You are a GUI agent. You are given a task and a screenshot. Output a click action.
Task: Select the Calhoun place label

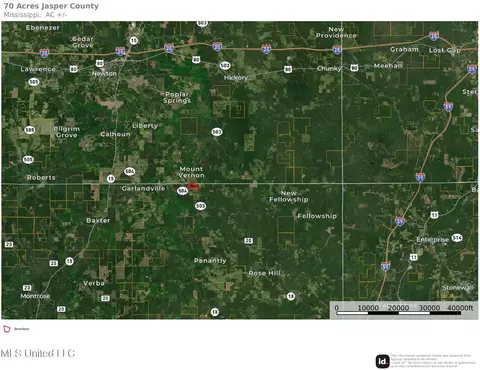pos(115,134)
